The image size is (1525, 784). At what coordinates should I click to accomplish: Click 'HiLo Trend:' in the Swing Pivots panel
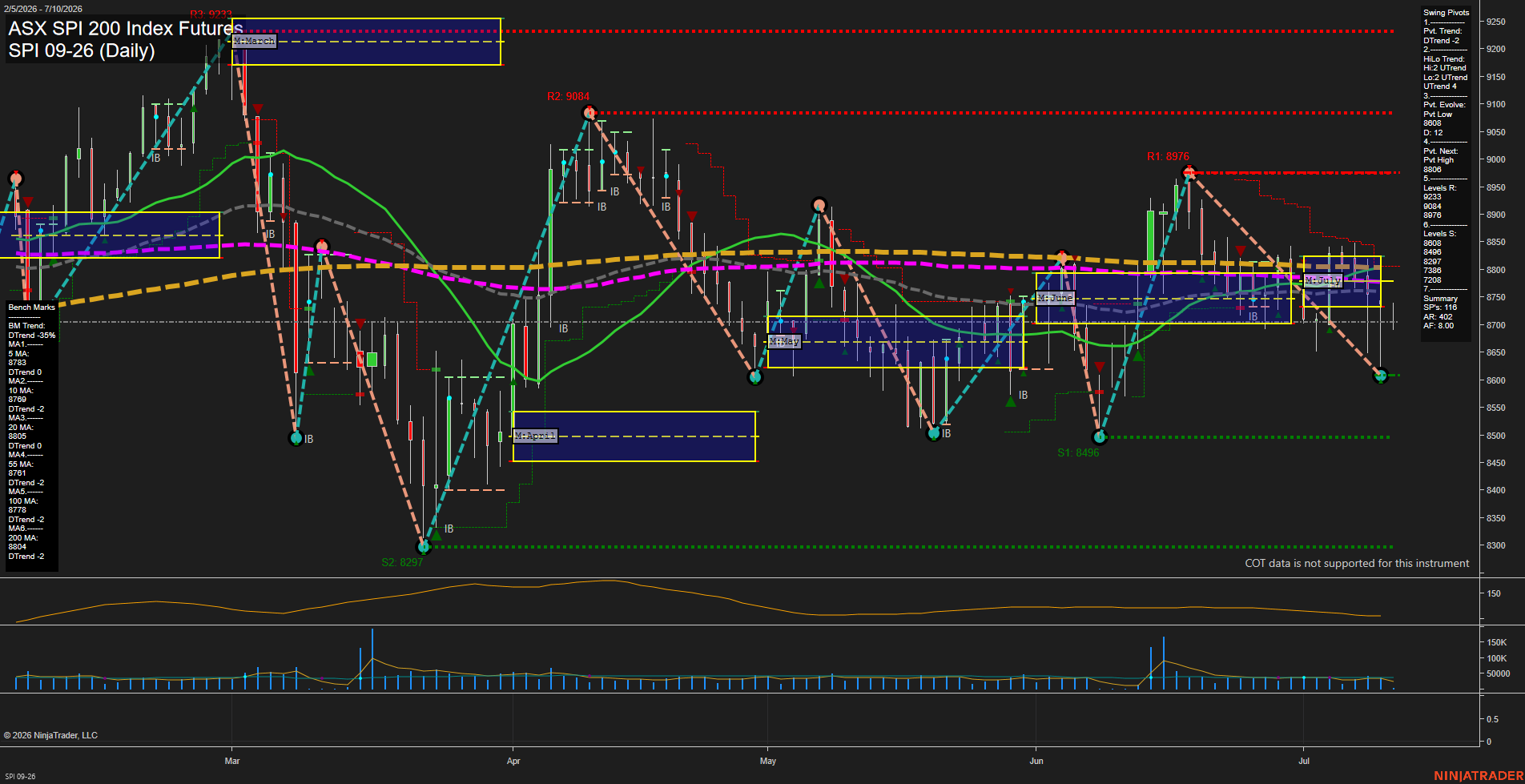point(1444,59)
